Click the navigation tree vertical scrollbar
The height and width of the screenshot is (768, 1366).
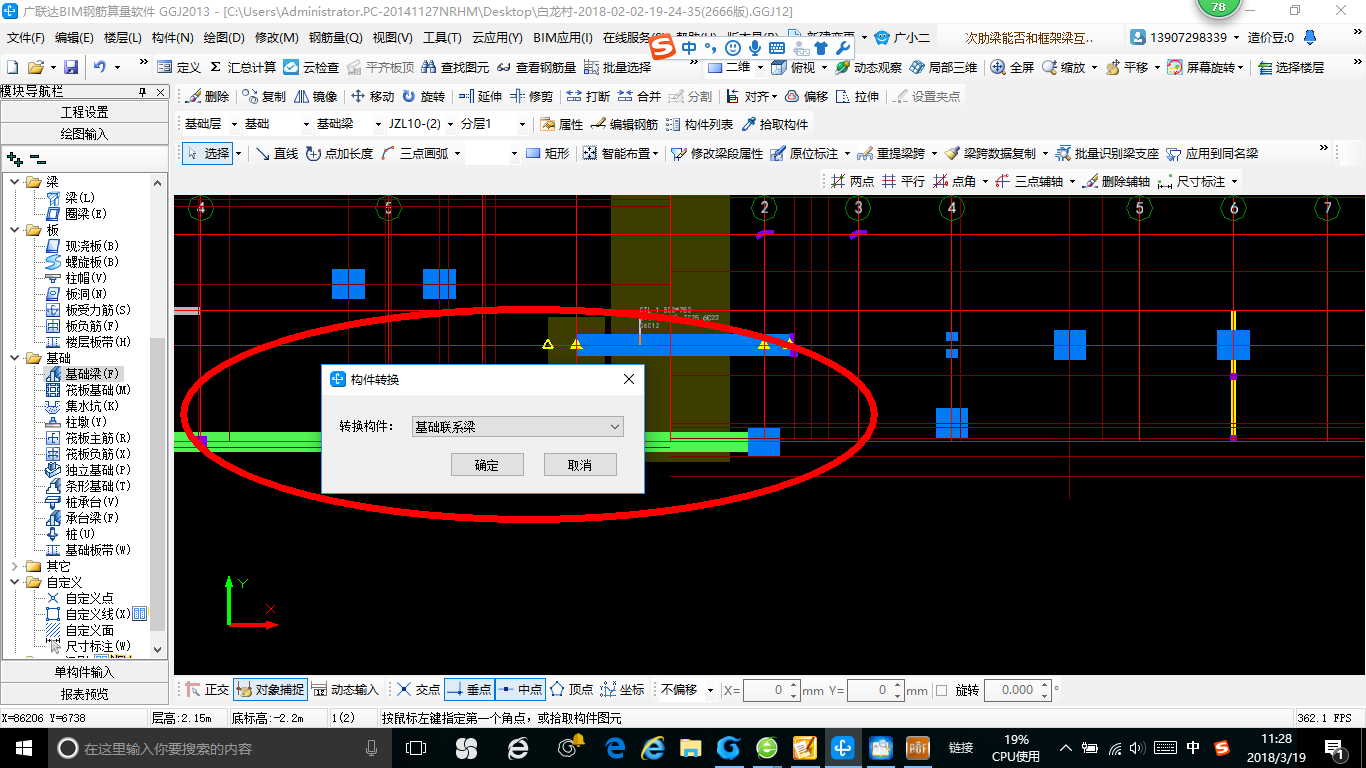[x=158, y=415]
